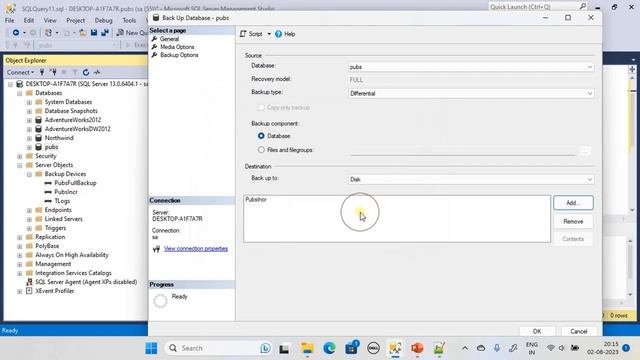Viewport: 640px width, 360px height.
Task: Open the Dell app from the taskbar
Action: pyautogui.click(x=373, y=348)
